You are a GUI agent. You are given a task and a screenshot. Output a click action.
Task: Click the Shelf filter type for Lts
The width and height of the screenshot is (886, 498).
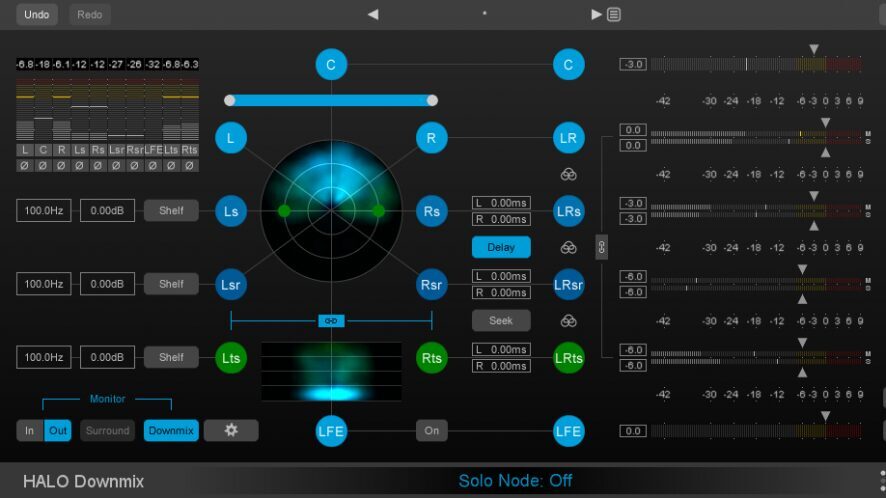(171, 357)
